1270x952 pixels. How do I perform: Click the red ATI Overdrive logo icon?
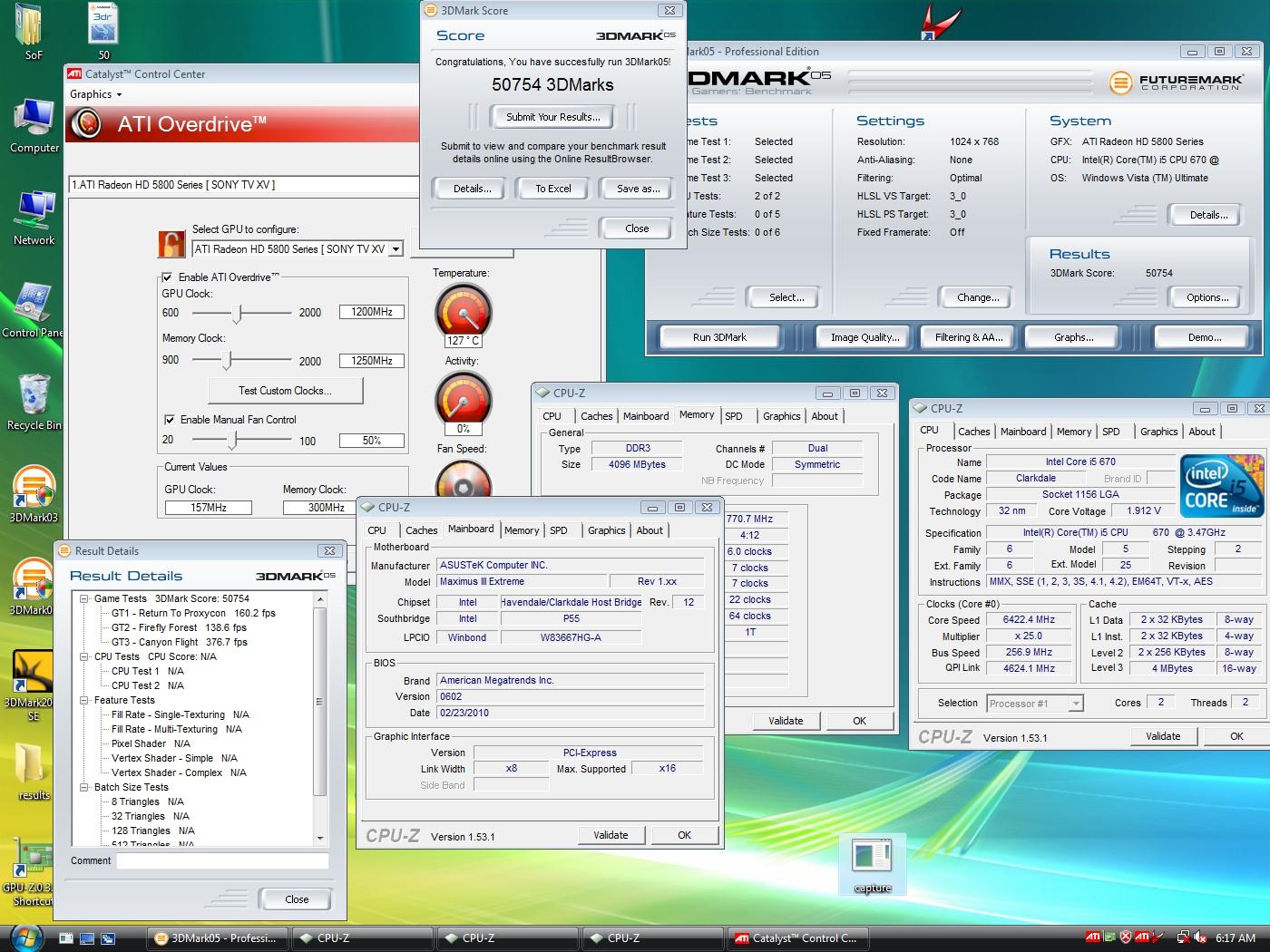(x=86, y=123)
